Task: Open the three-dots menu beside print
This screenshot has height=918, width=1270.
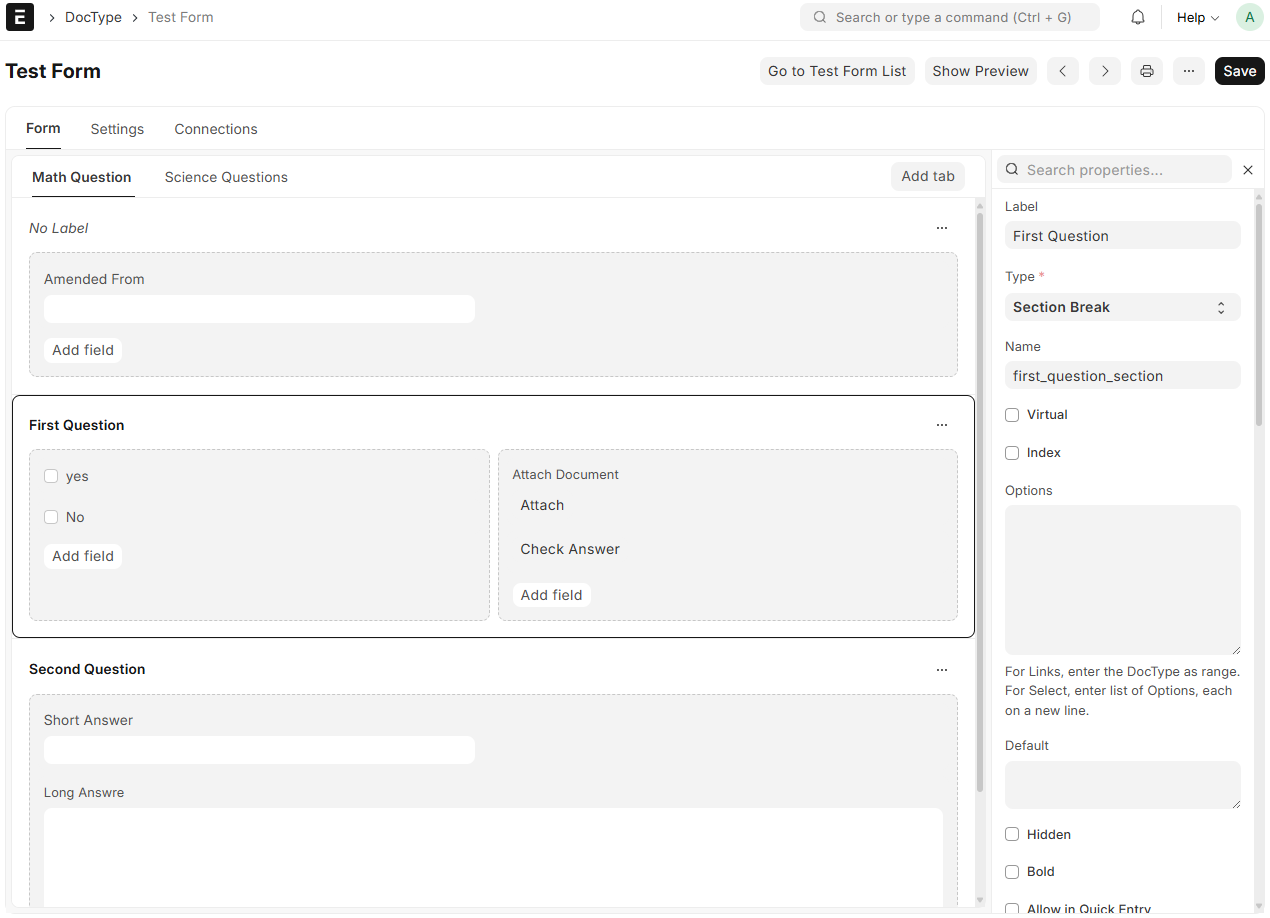Action: pos(1188,71)
